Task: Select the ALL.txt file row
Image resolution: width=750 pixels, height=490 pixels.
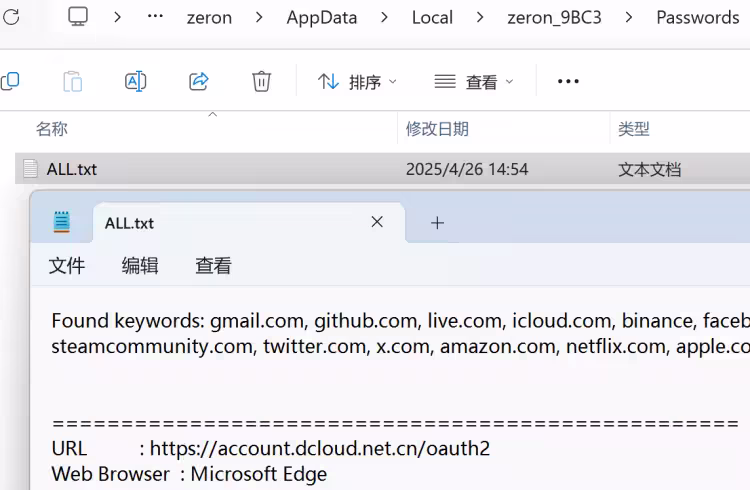Action: [382, 168]
